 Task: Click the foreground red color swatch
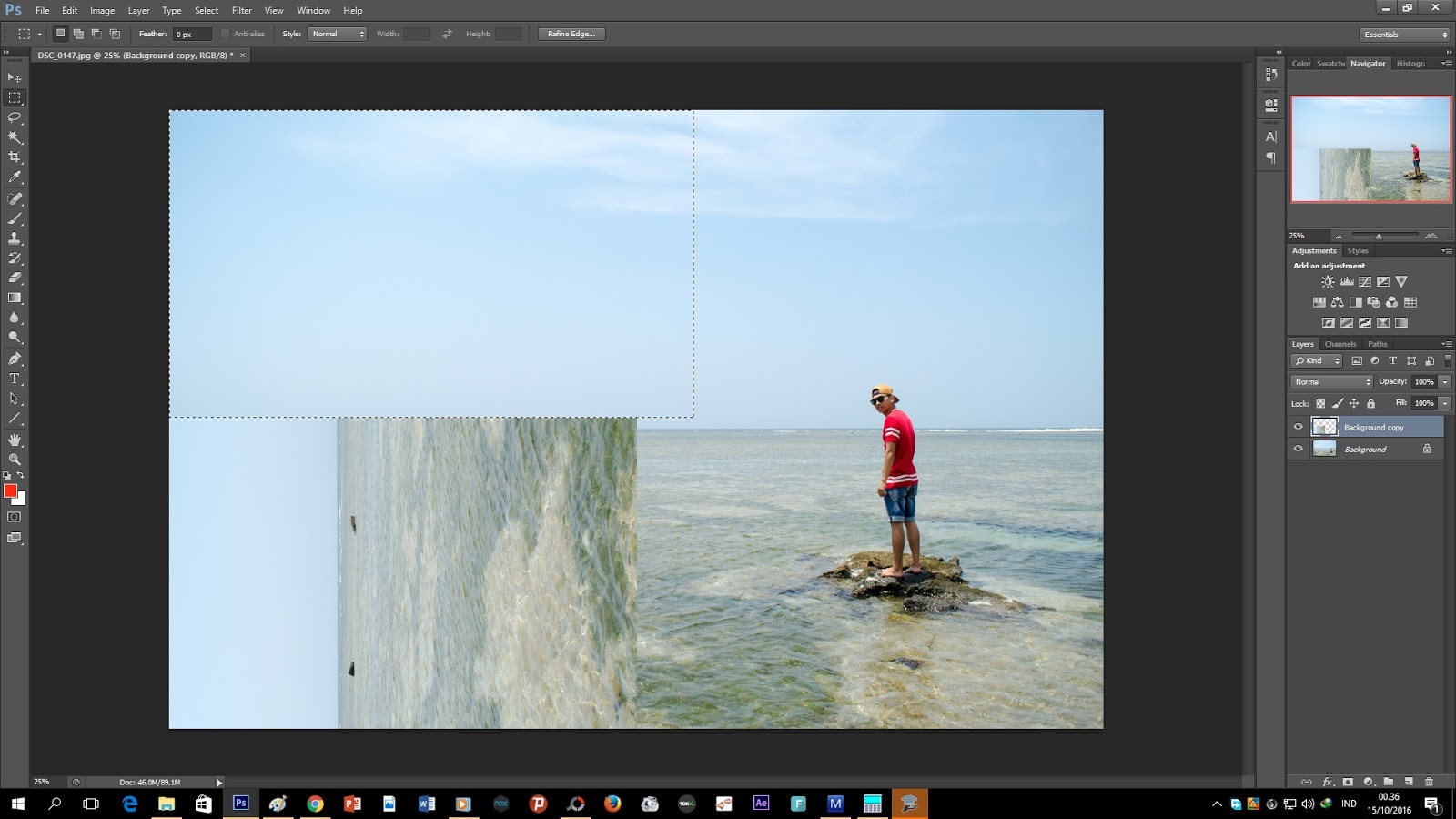[x=10, y=490]
